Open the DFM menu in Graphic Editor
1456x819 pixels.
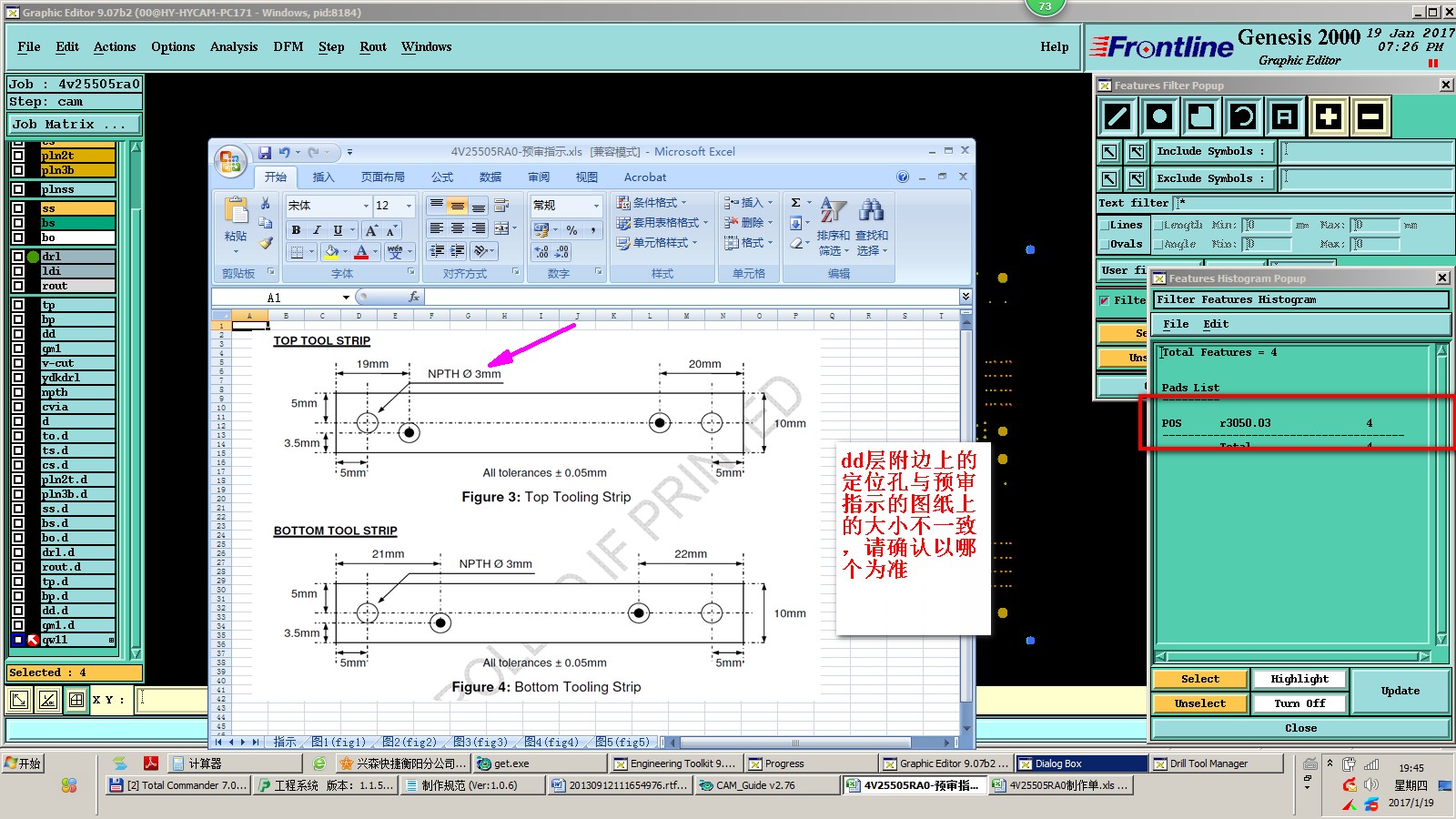pos(288,46)
